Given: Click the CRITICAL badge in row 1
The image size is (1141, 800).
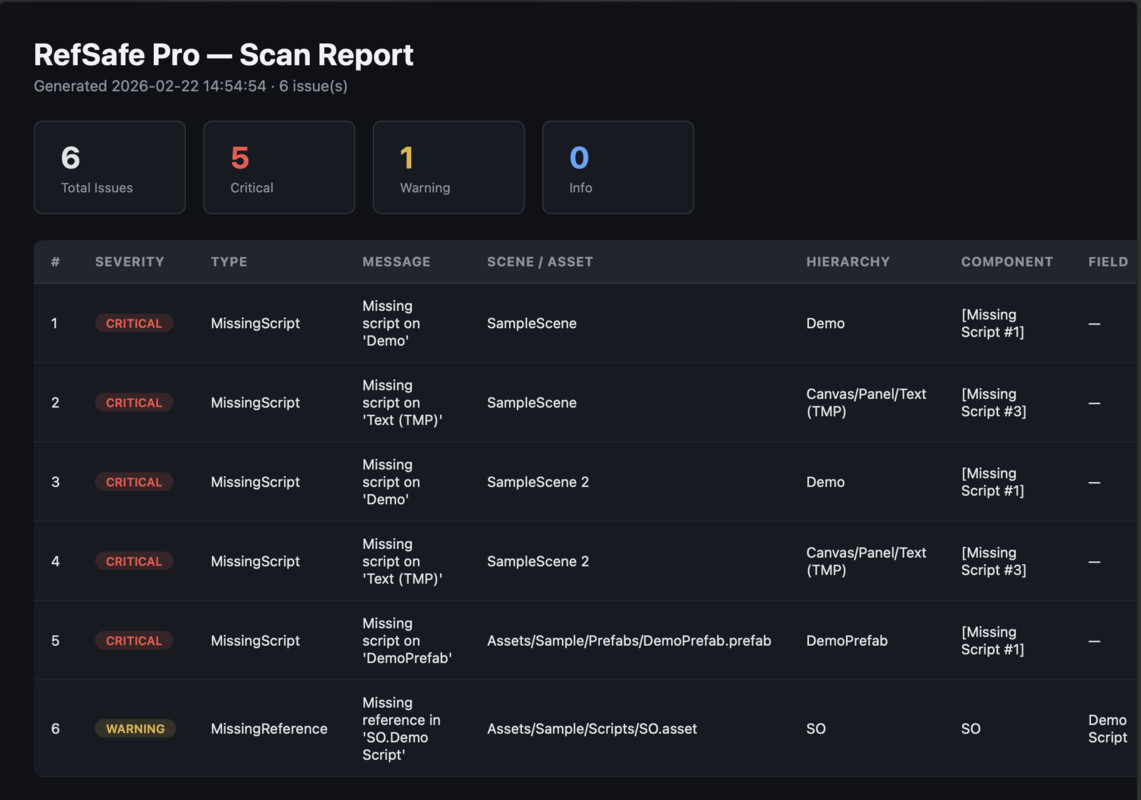Looking at the screenshot, I should 134,323.
